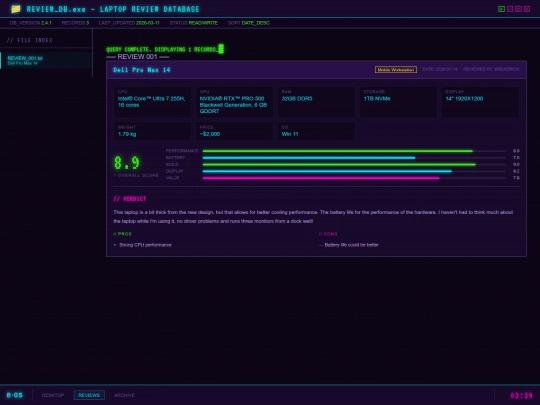The width and height of the screenshot is (540, 405).
Task: Click the SORT DATE_DESC status entry
Action: (x=249, y=23)
